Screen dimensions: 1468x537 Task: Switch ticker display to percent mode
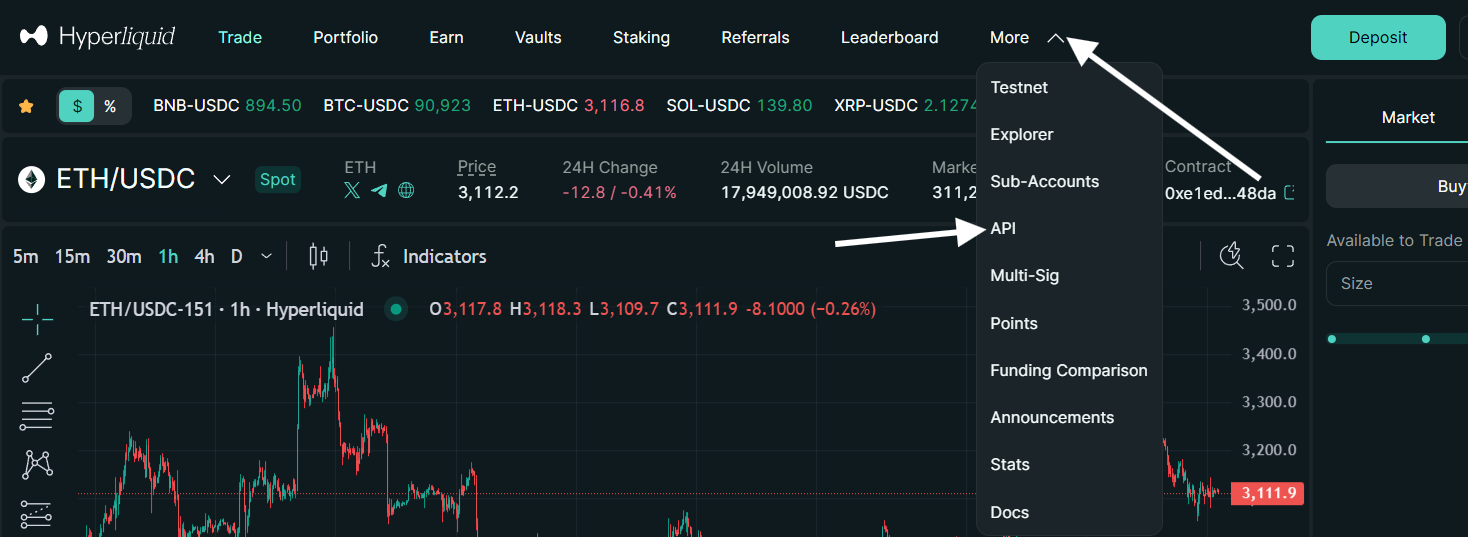(x=110, y=106)
